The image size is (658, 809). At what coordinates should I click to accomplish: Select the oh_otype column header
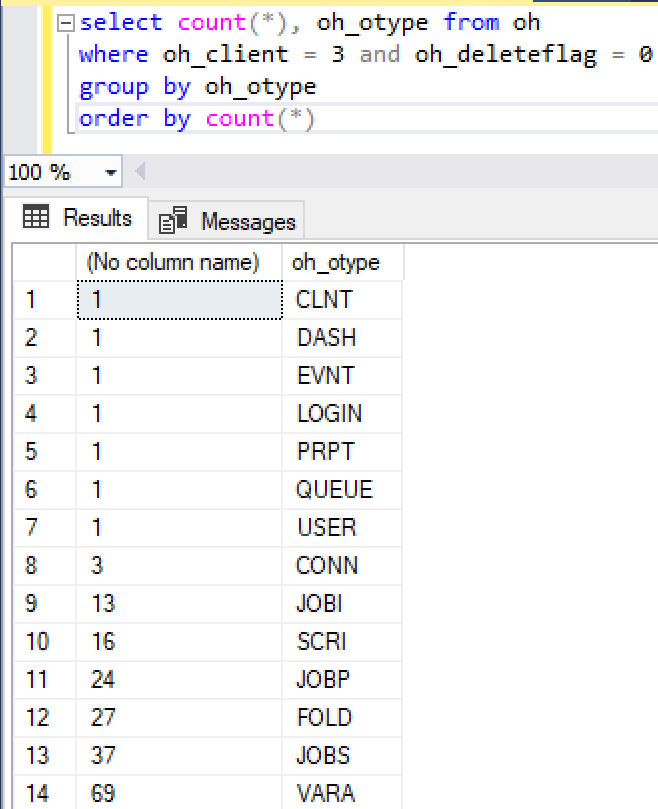click(336, 262)
